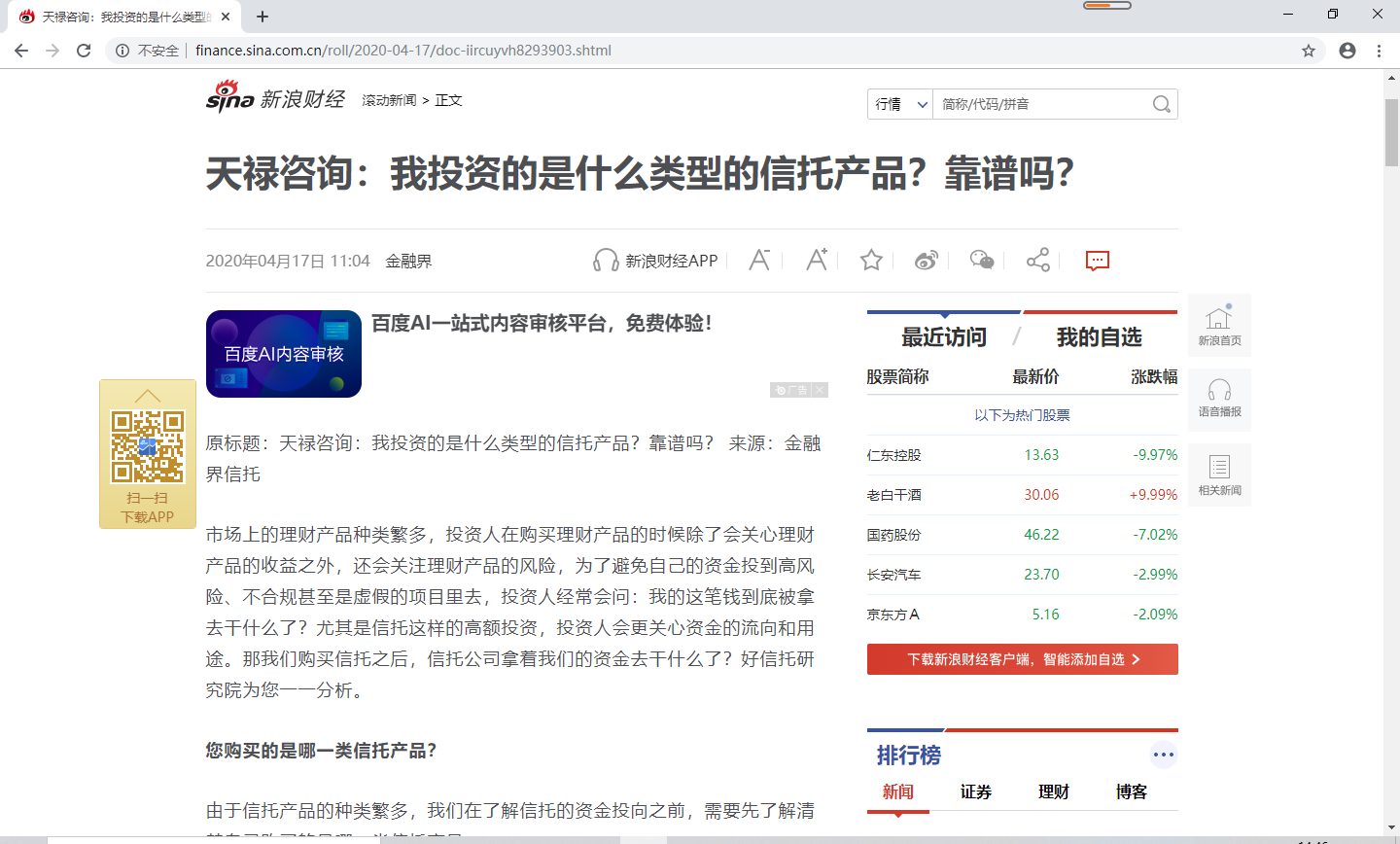Click the scrollbar down arrow
1400x844 pixels.
click(1391, 827)
